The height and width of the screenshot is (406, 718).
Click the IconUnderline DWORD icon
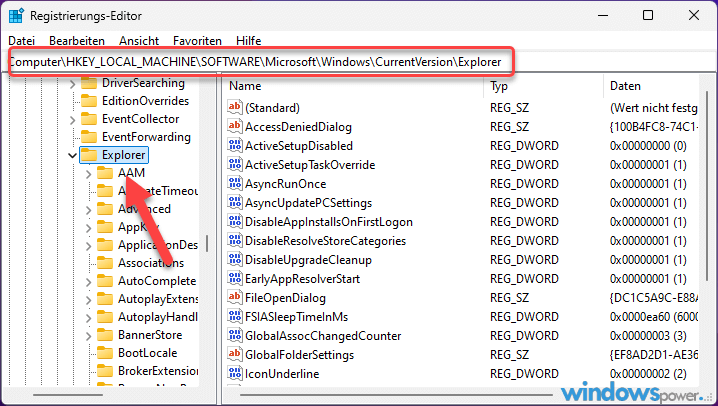click(234, 374)
